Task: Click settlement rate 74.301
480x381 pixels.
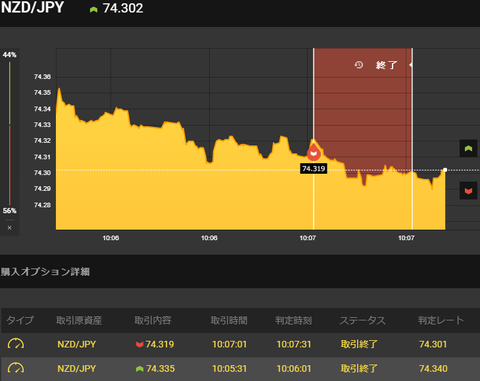Action: point(433,344)
